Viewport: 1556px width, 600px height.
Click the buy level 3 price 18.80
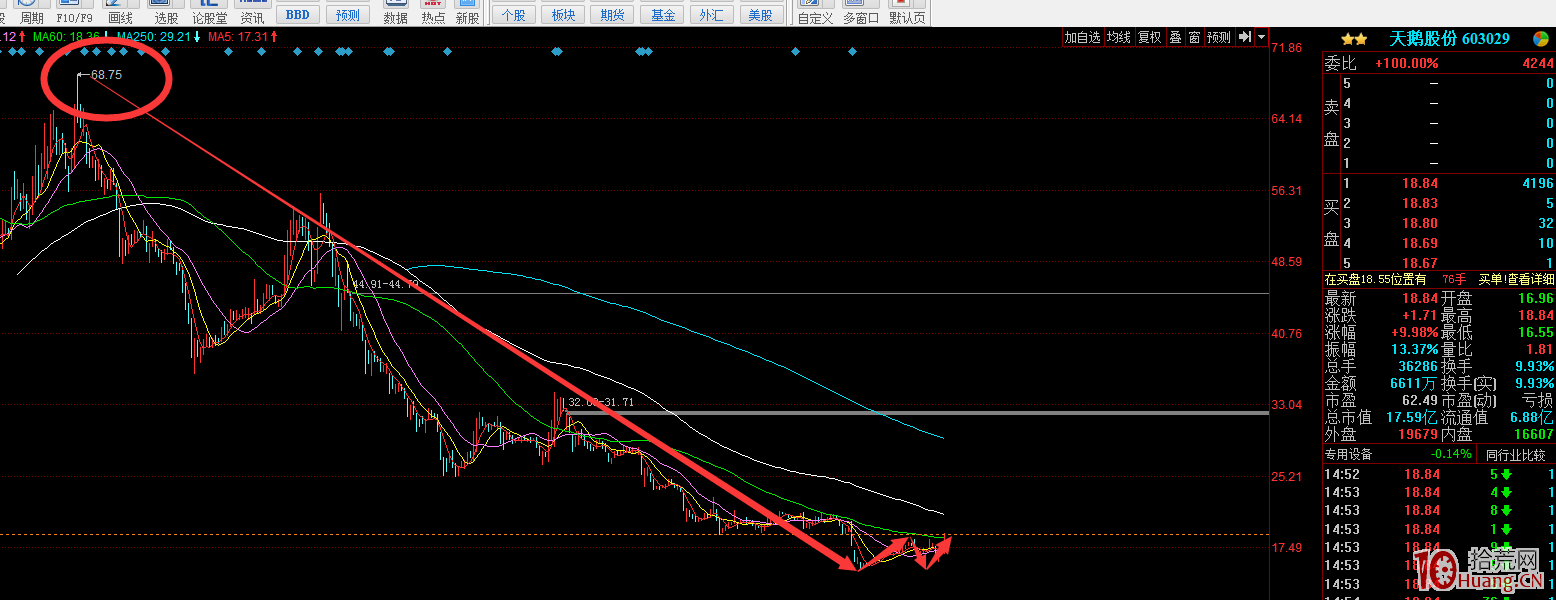1421,224
